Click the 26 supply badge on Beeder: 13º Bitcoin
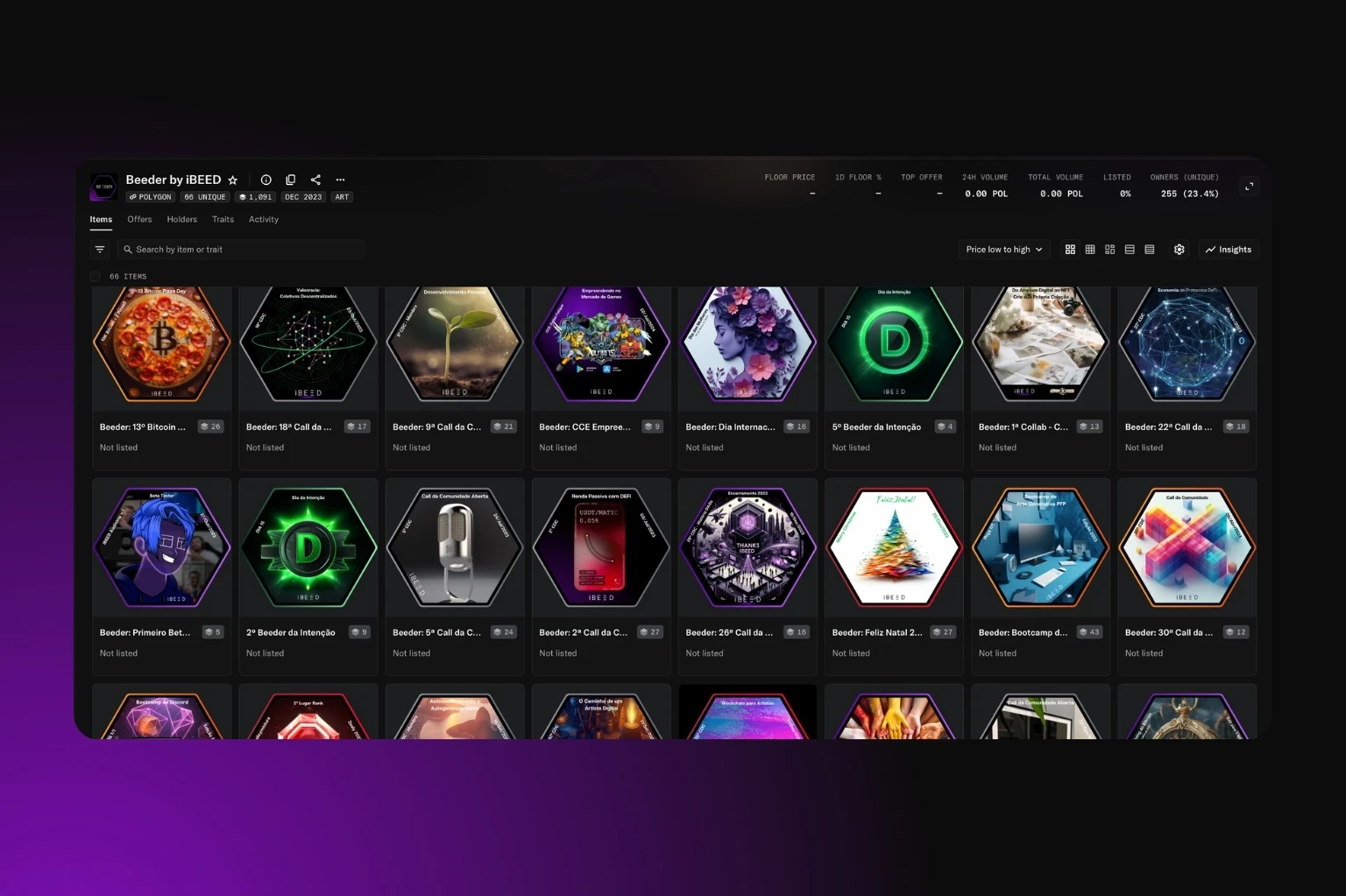Viewport: 1346px width, 896px height. click(210, 427)
